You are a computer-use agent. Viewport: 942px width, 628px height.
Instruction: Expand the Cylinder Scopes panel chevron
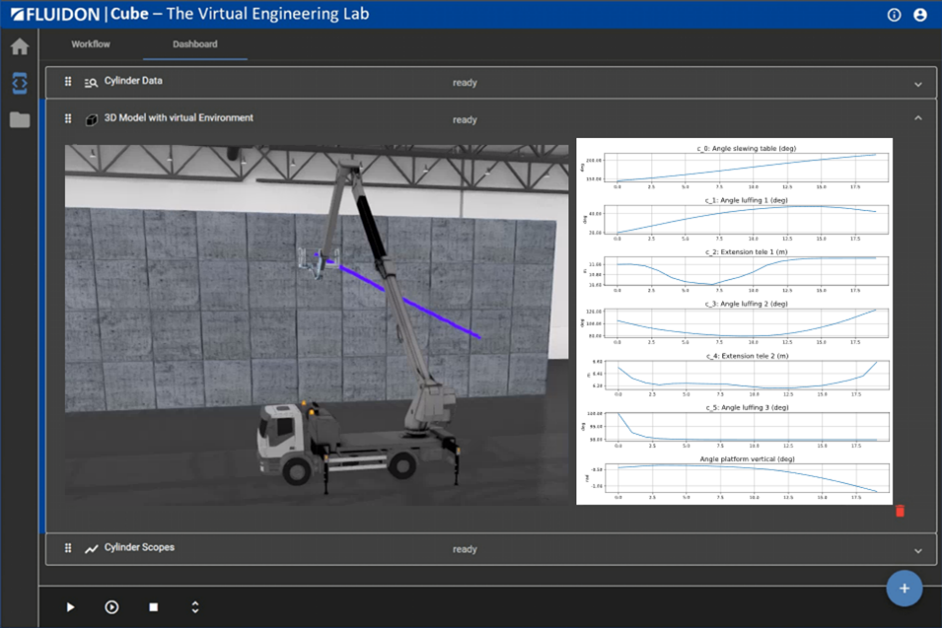click(x=918, y=550)
